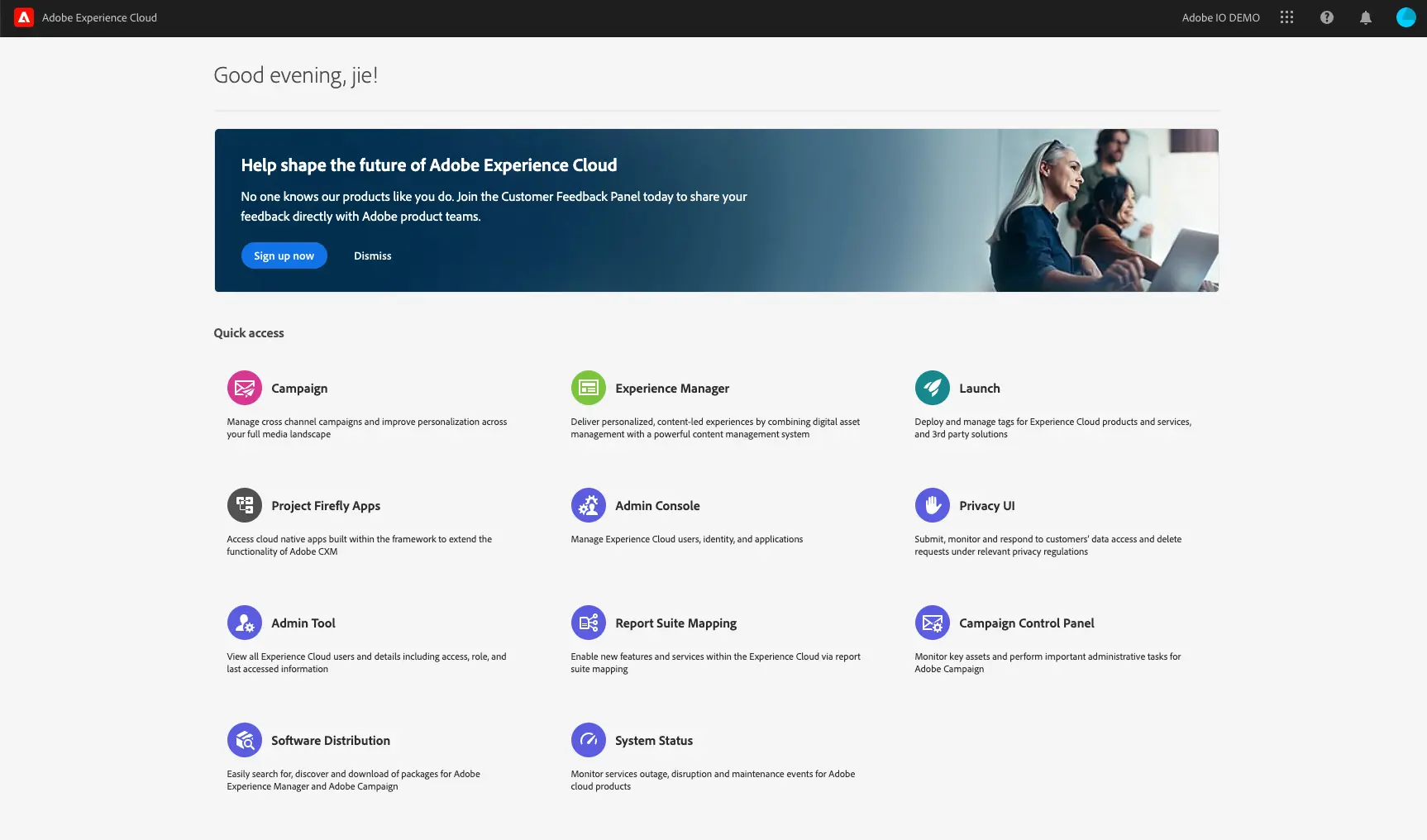Click the Software Distribution search icon
Viewport: 1427px width, 840px height.
[244, 740]
